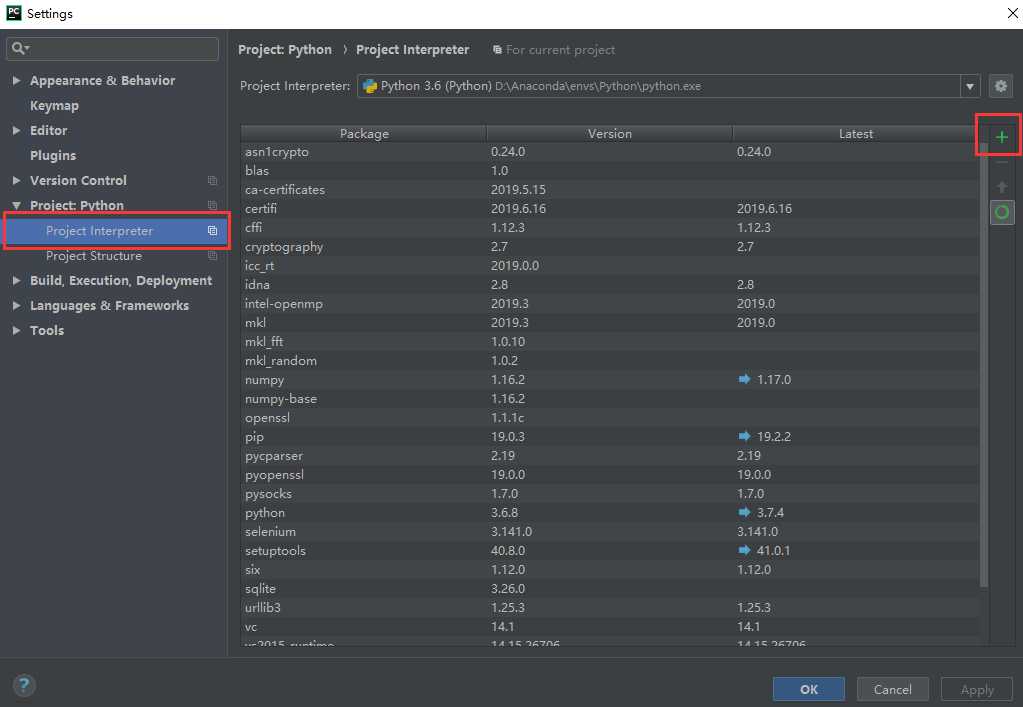Click the search magnifier icon in settings
Screen dimensions: 1023x707
tap(20, 48)
